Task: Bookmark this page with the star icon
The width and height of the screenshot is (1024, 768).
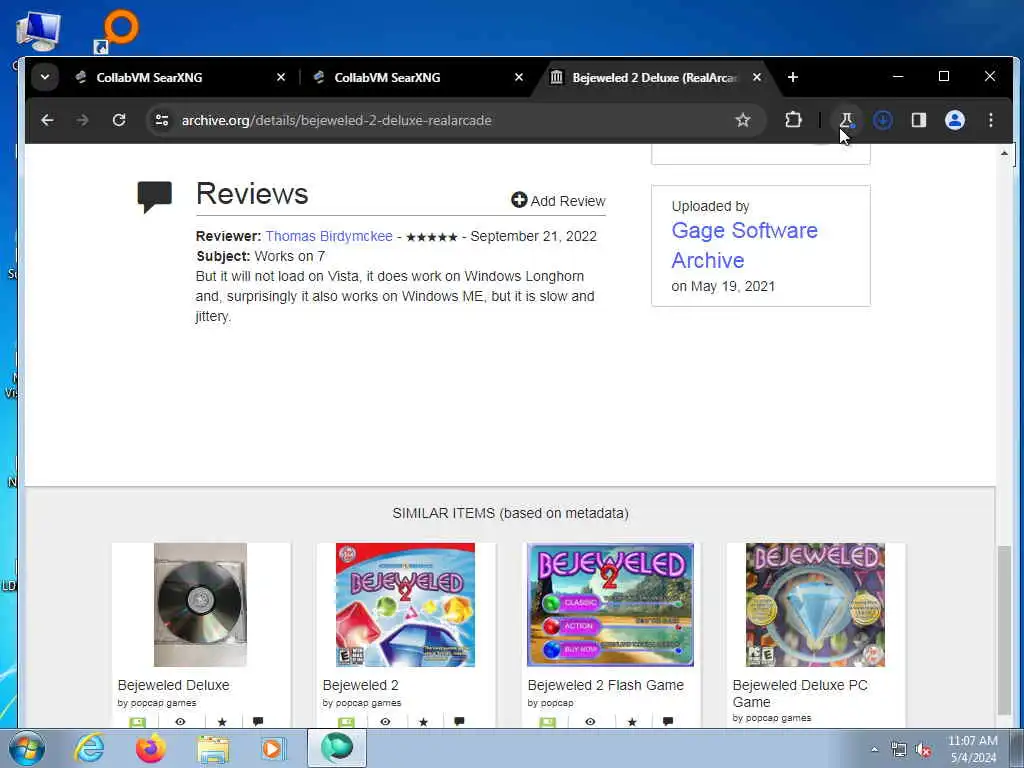Action: [x=743, y=120]
